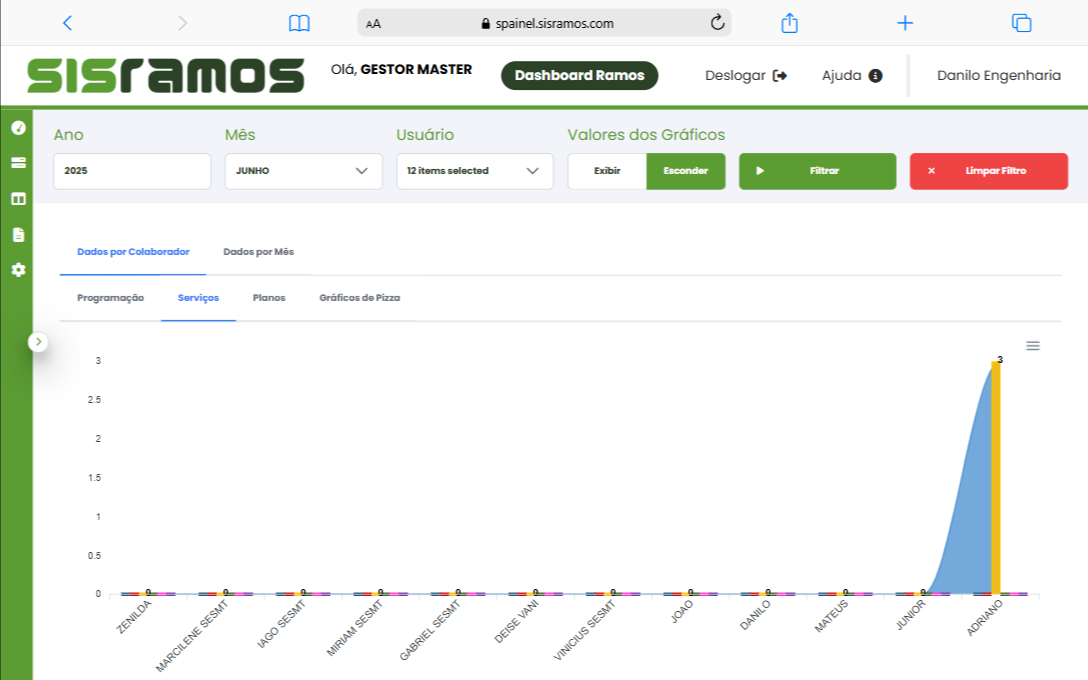This screenshot has width=1088, height=680.
Task: Click the Safari share icon
Action: [789, 23]
